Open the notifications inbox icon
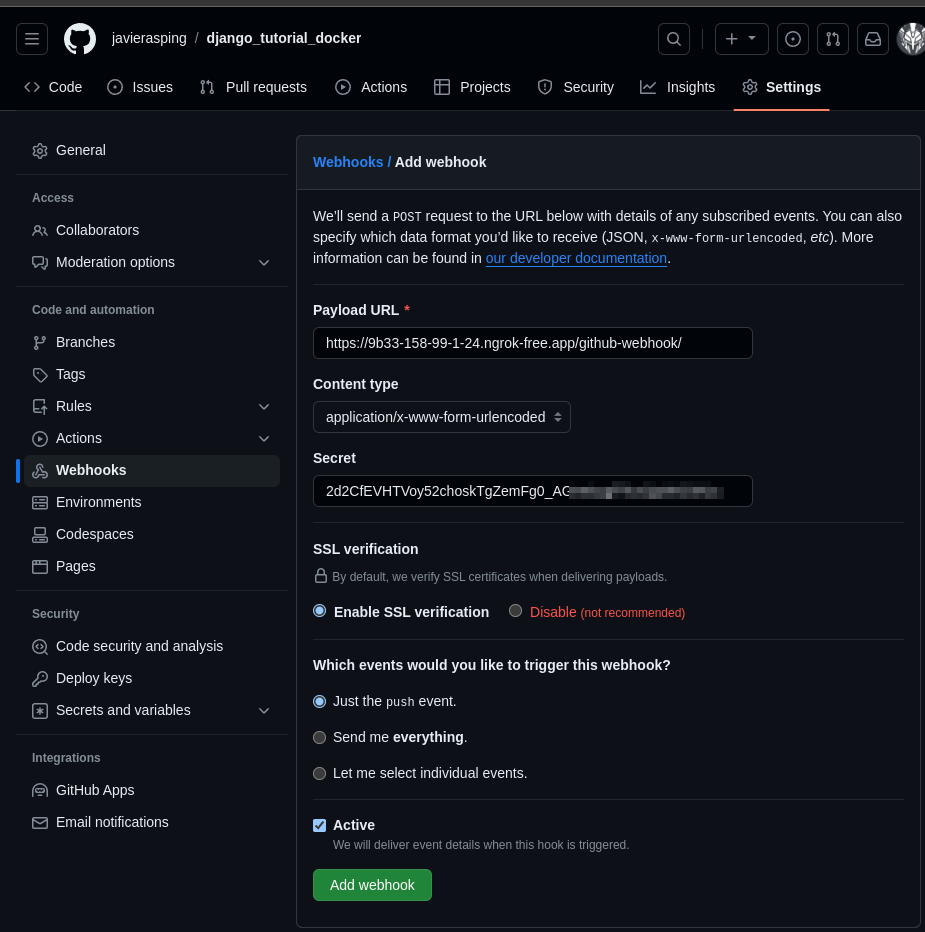The height and width of the screenshot is (932, 925). click(873, 39)
